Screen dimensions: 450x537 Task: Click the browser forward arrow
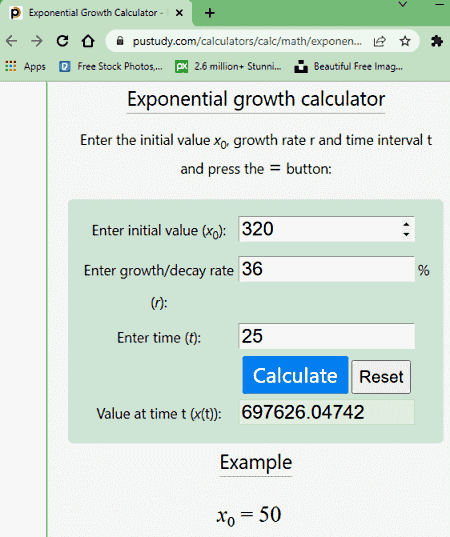tap(37, 41)
